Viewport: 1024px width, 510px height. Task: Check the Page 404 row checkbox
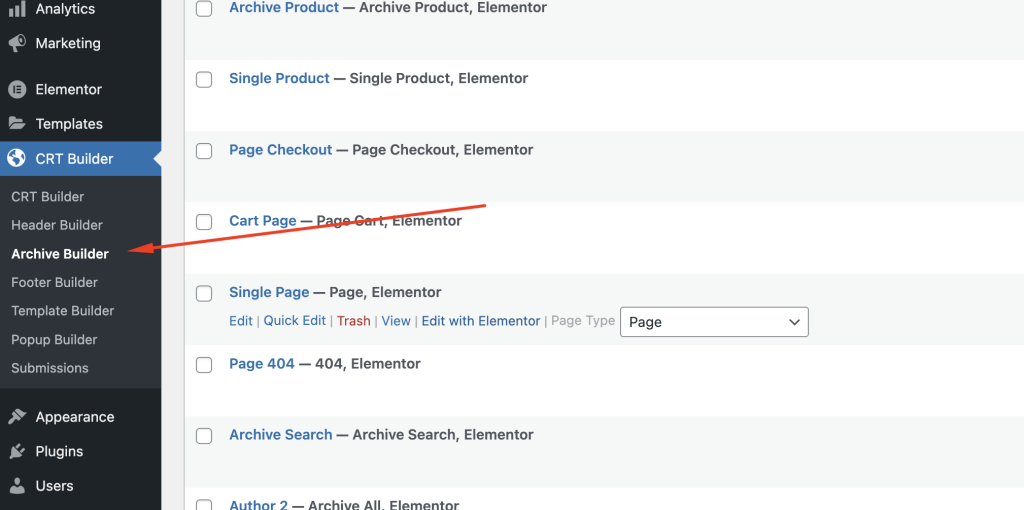point(204,365)
